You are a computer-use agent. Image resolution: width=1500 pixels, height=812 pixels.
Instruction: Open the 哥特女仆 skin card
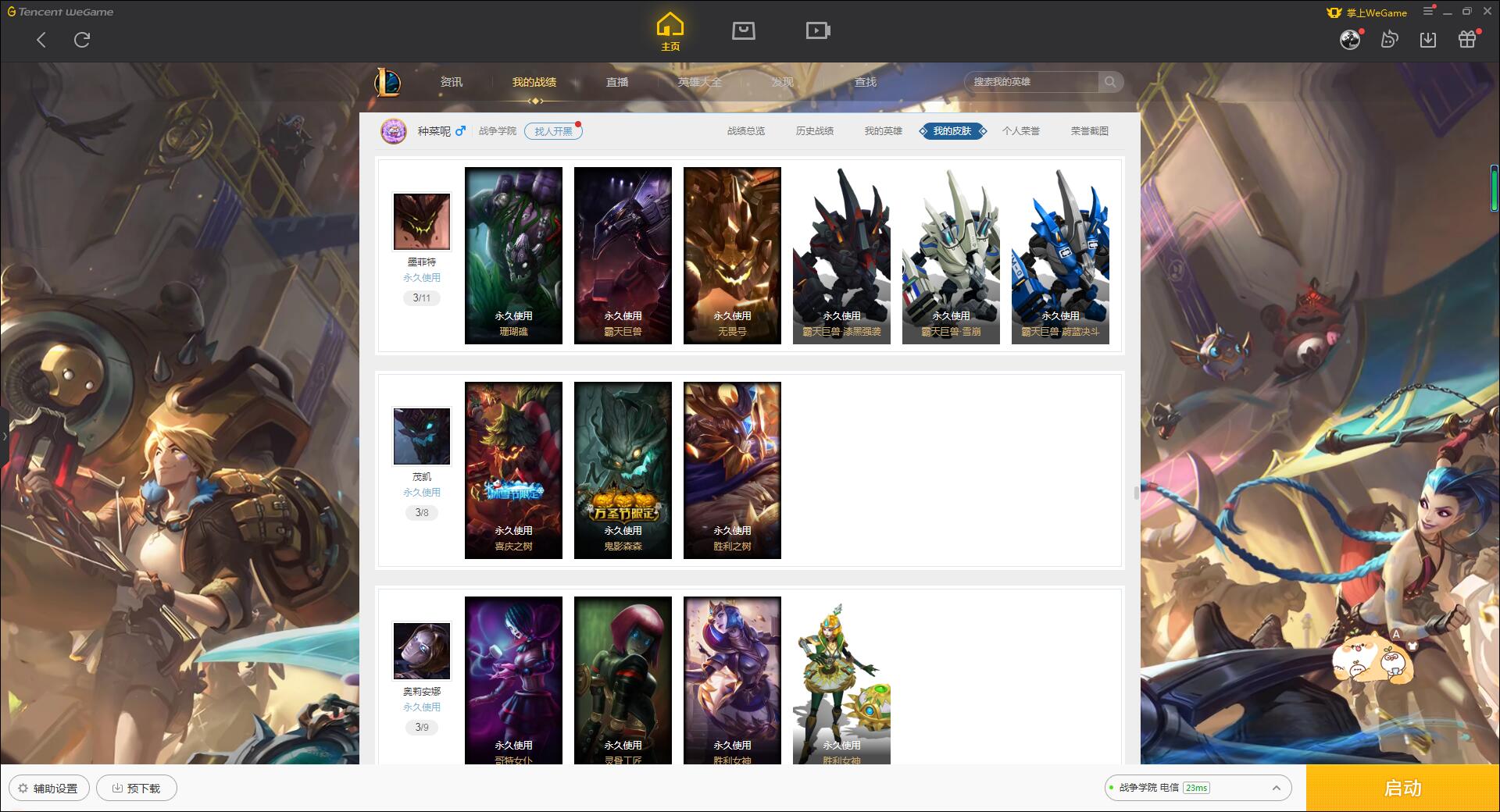click(513, 680)
